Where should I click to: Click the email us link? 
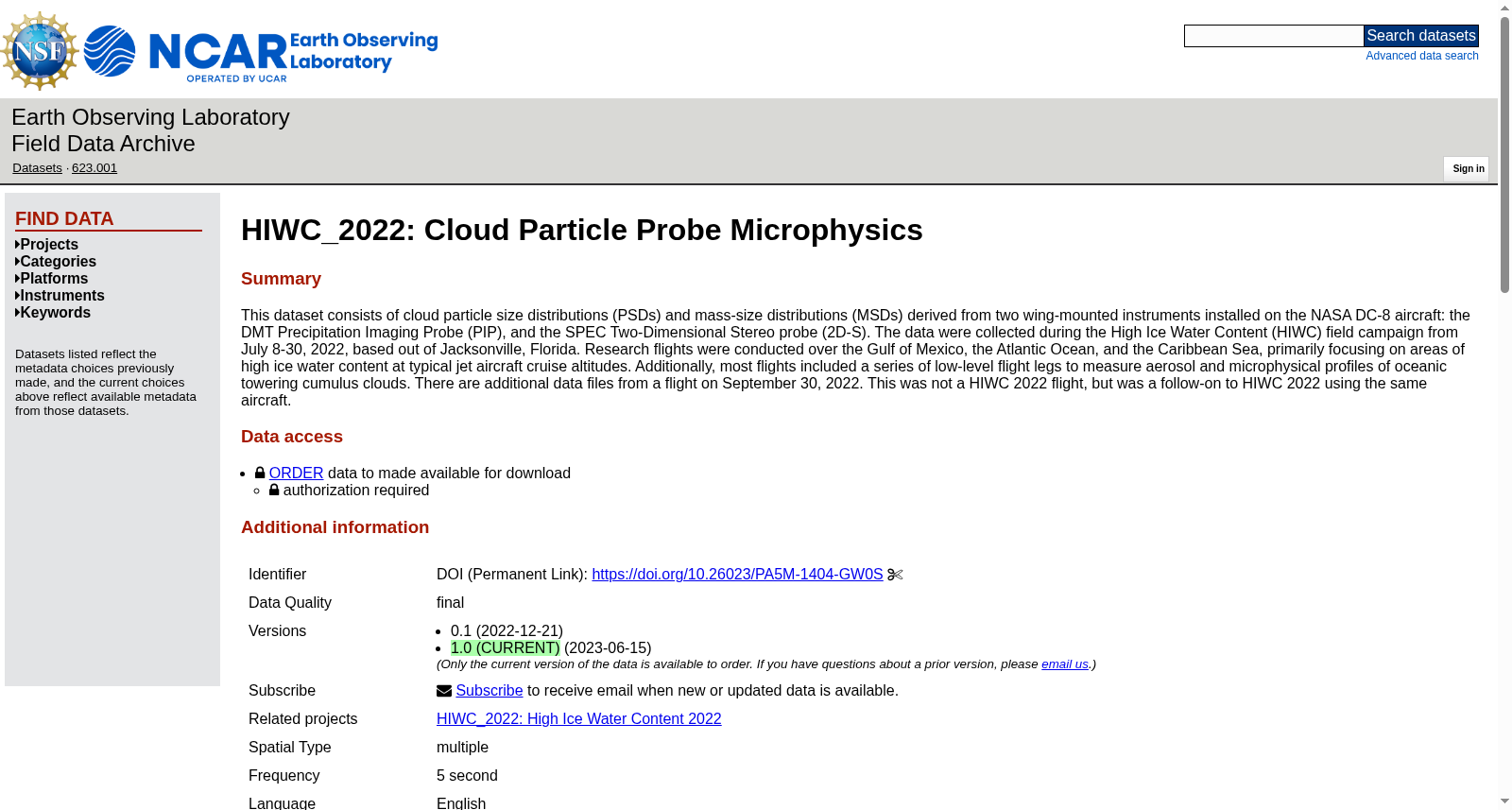pyautogui.click(x=1065, y=664)
